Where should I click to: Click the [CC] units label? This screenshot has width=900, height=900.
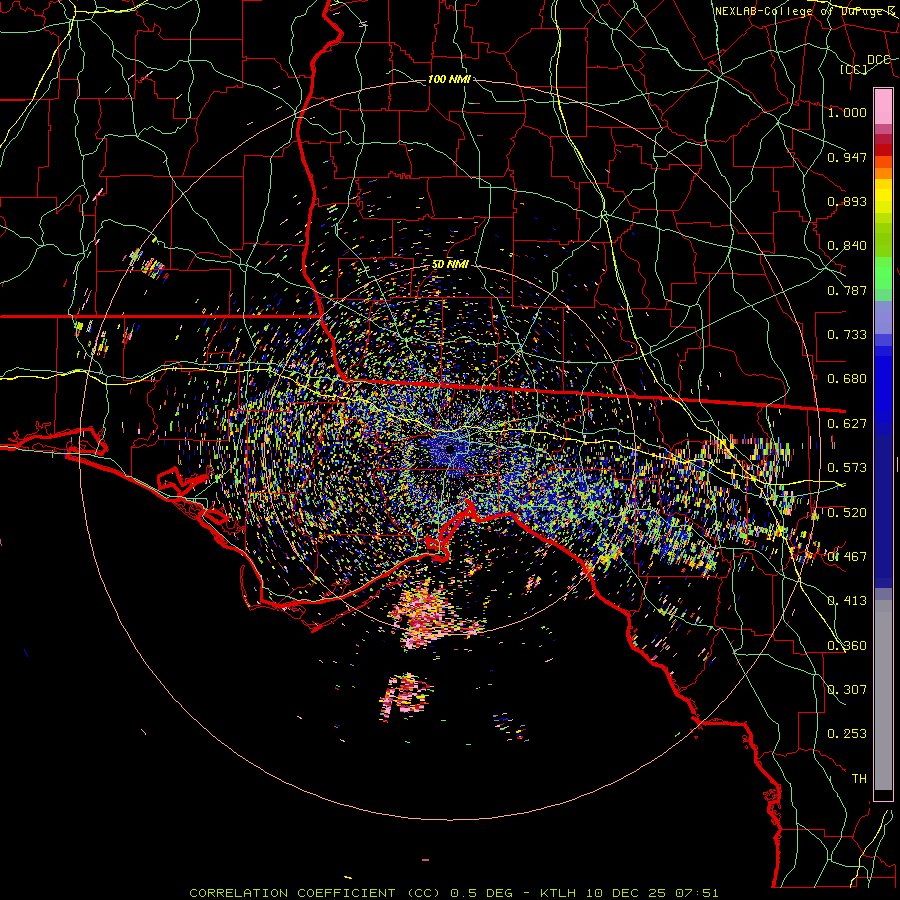(854, 69)
